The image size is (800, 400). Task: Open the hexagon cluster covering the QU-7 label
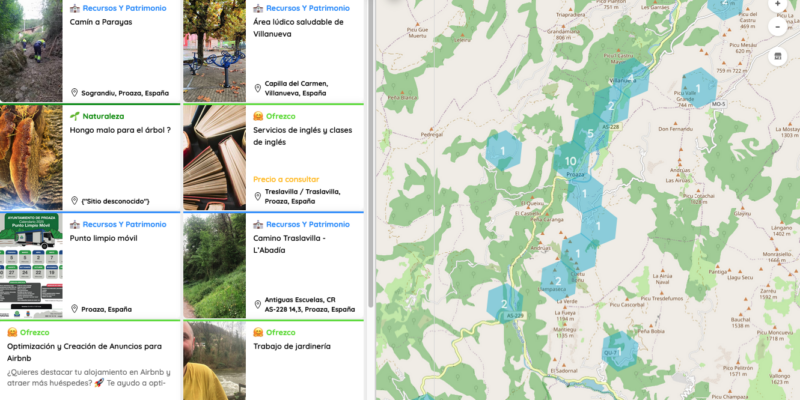click(620, 351)
